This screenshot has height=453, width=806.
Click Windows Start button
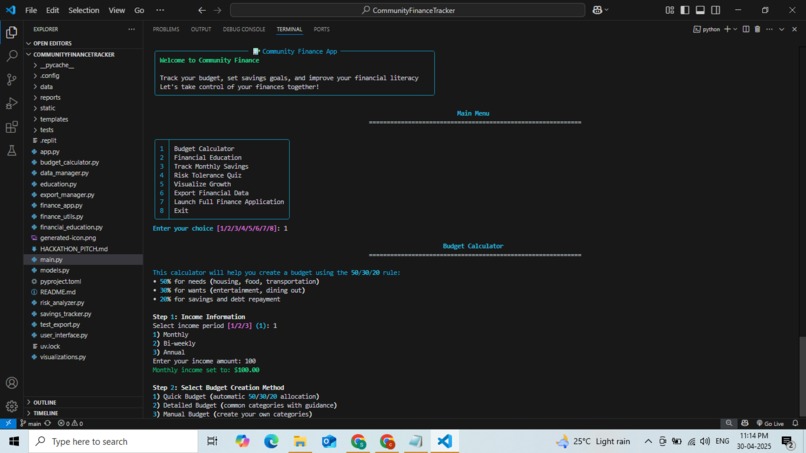(x=14, y=441)
